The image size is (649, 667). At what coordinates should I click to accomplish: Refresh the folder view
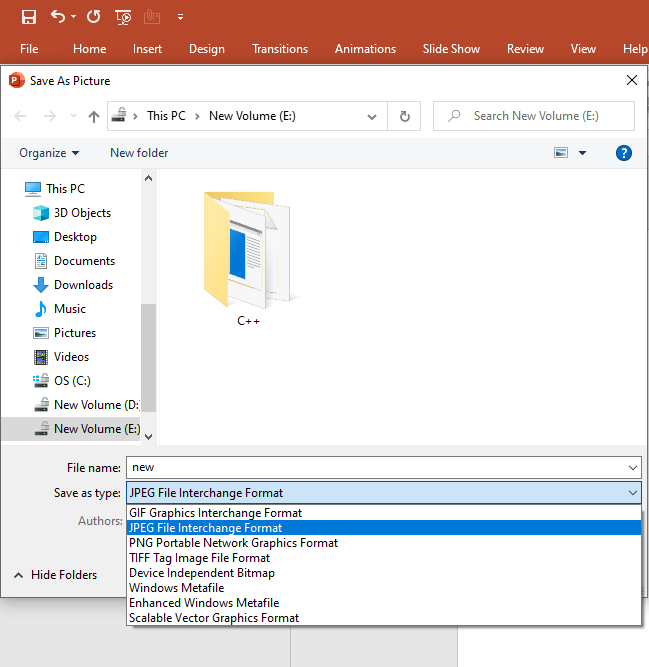[x=404, y=116]
